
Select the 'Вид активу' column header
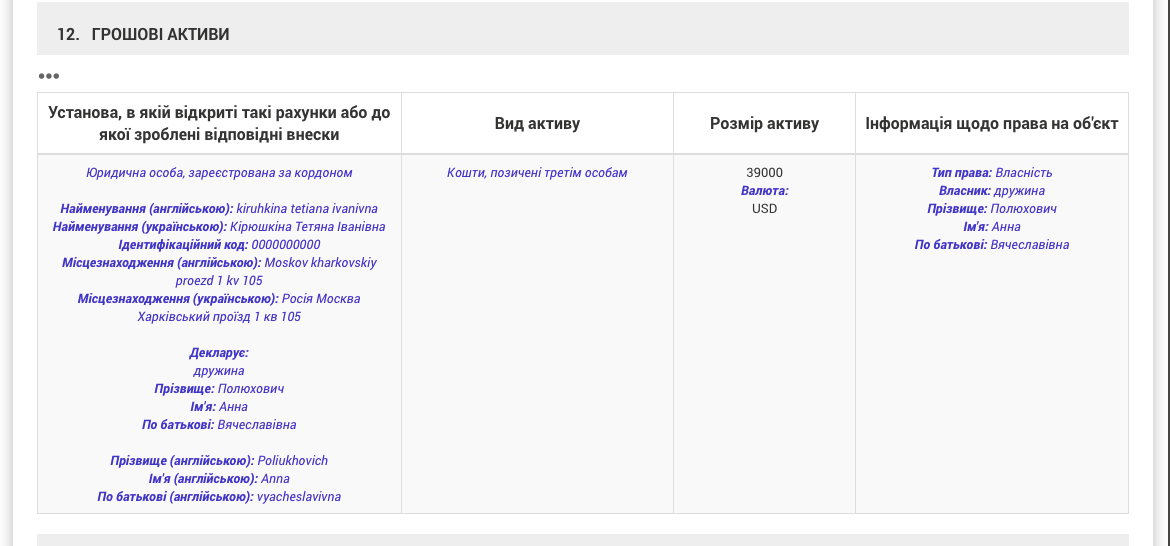(537, 124)
